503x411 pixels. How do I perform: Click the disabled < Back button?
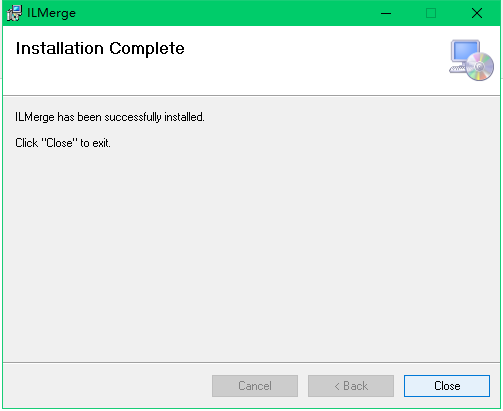[x=351, y=386]
